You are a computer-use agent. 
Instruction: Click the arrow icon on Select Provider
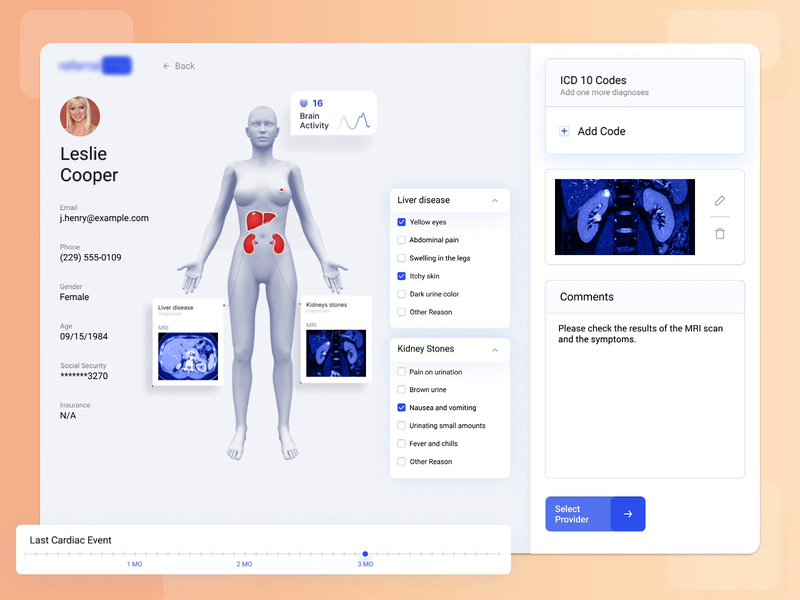(x=627, y=514)
